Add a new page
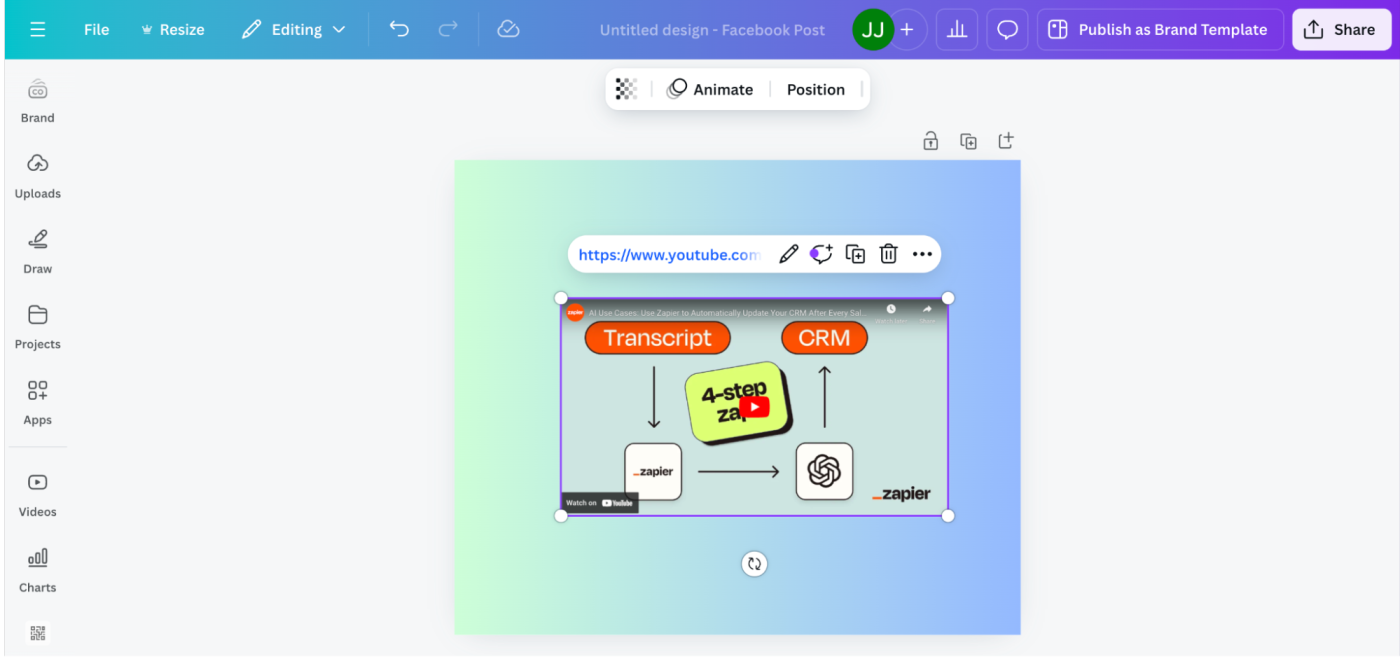 pos(1006,141)
